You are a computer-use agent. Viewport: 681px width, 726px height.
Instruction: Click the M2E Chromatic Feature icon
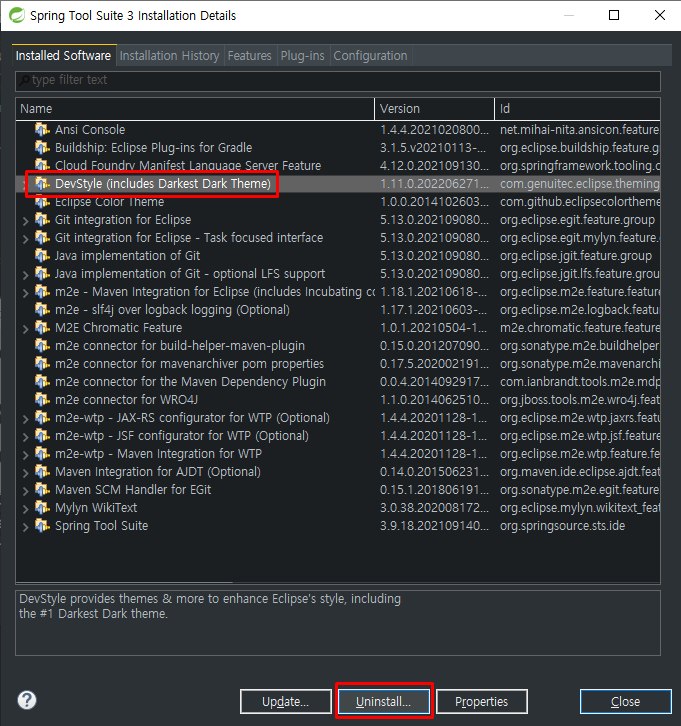(42, 328)
